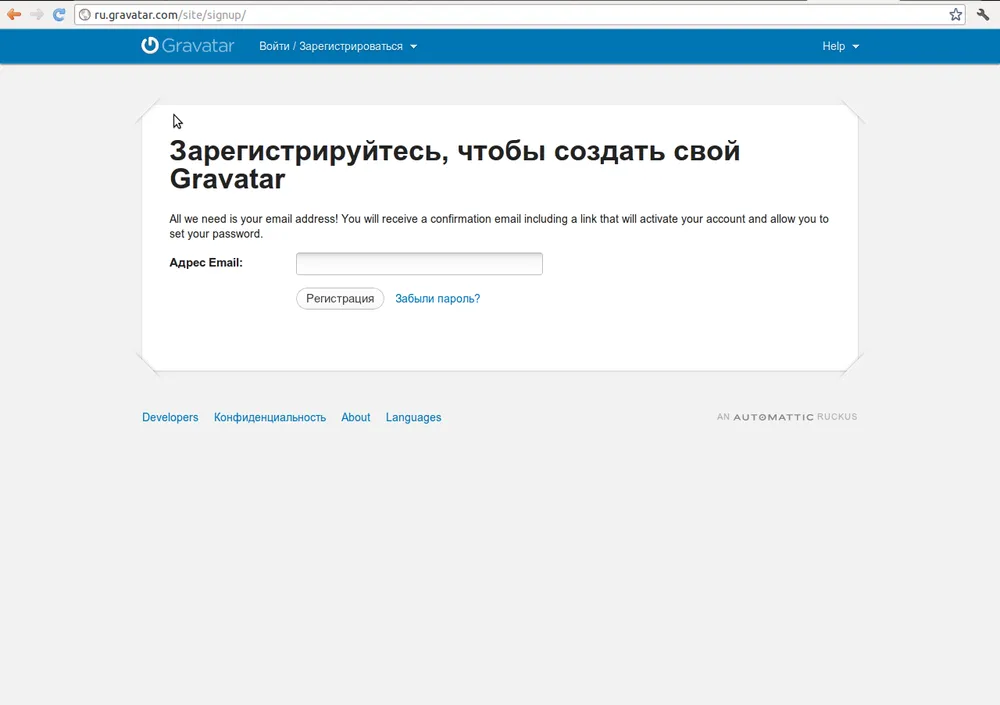The image size is (1000, 705).
Task: Visit the About footer link
Action: point(355,418)
